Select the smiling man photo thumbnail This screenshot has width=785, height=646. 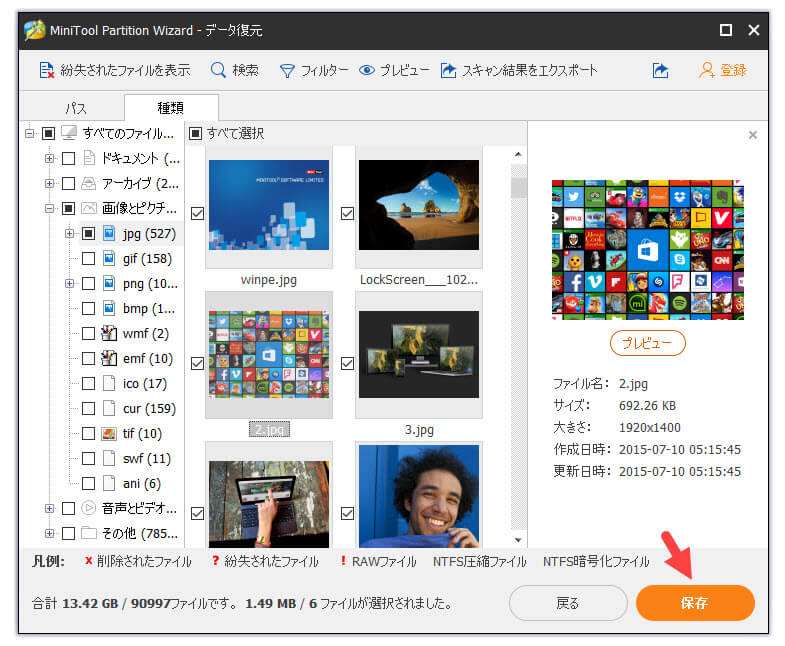[419, 496]
